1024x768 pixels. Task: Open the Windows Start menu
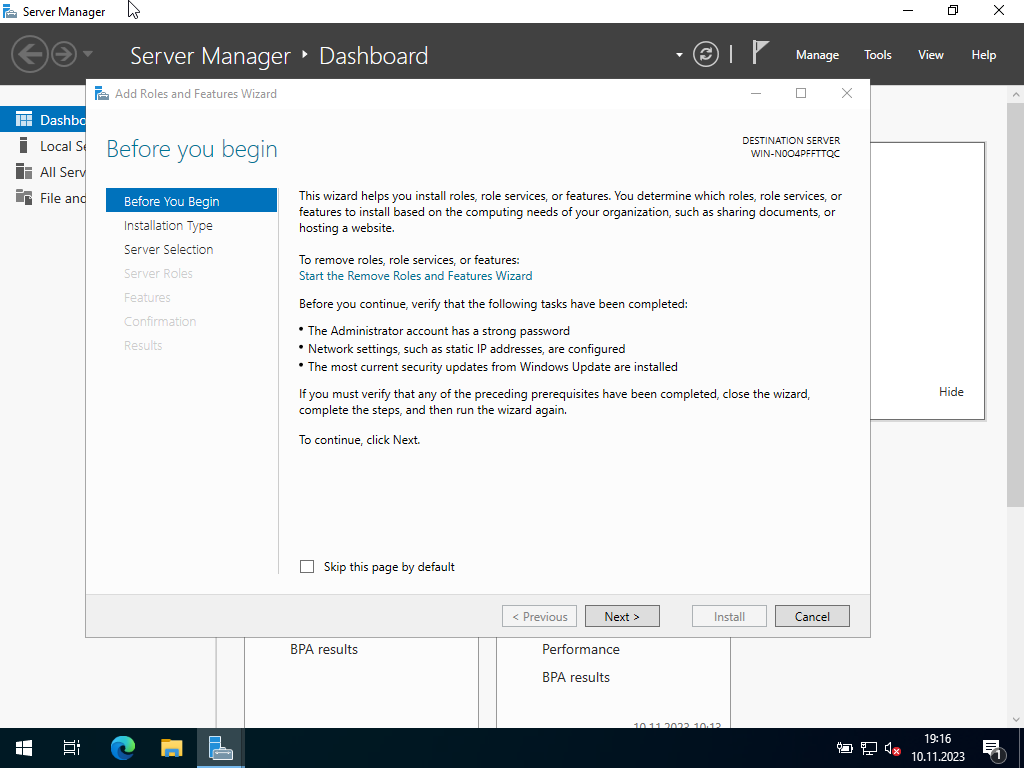tap(24, 748)
